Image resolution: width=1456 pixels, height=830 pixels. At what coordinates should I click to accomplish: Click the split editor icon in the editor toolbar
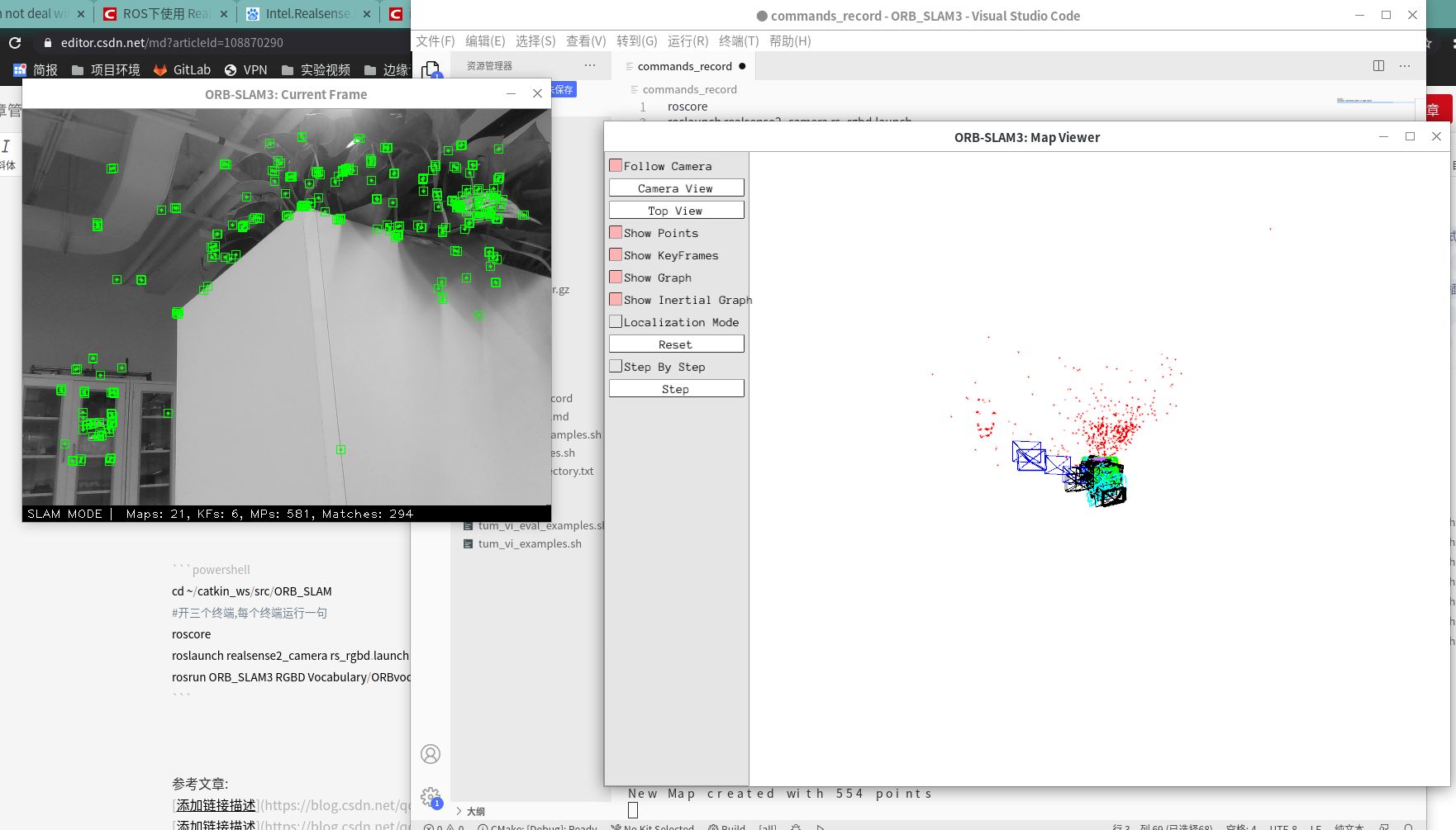1377,65
